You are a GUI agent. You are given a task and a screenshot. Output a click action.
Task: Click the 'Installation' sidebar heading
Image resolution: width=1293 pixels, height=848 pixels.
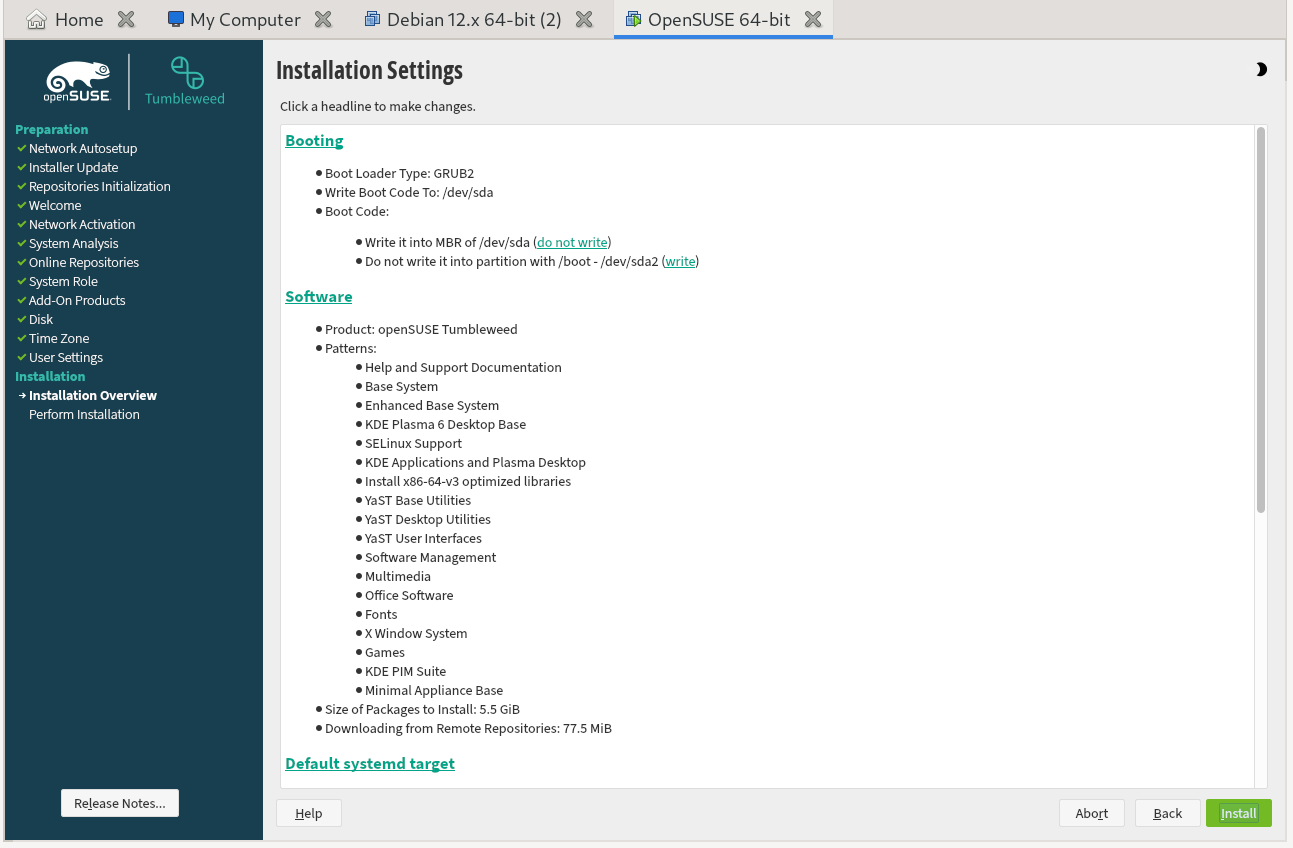(50, 377)
